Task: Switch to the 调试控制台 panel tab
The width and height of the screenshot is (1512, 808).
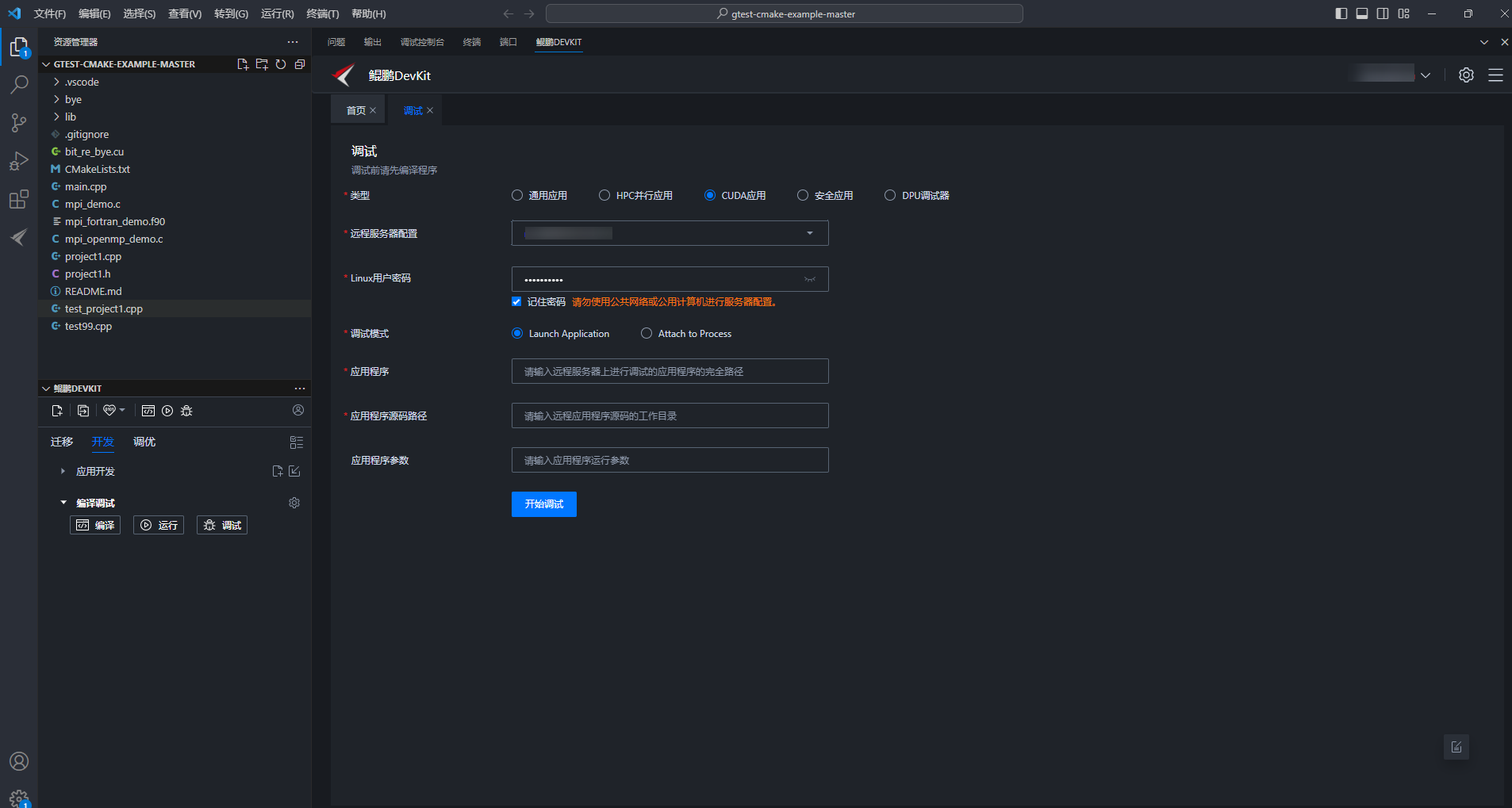Action: pos(422,42)
